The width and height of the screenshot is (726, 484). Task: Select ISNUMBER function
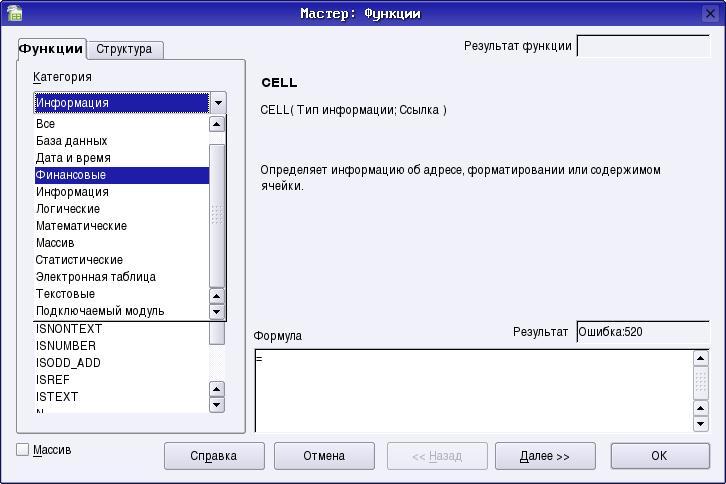pyautogui.click(x=122, y=346)
